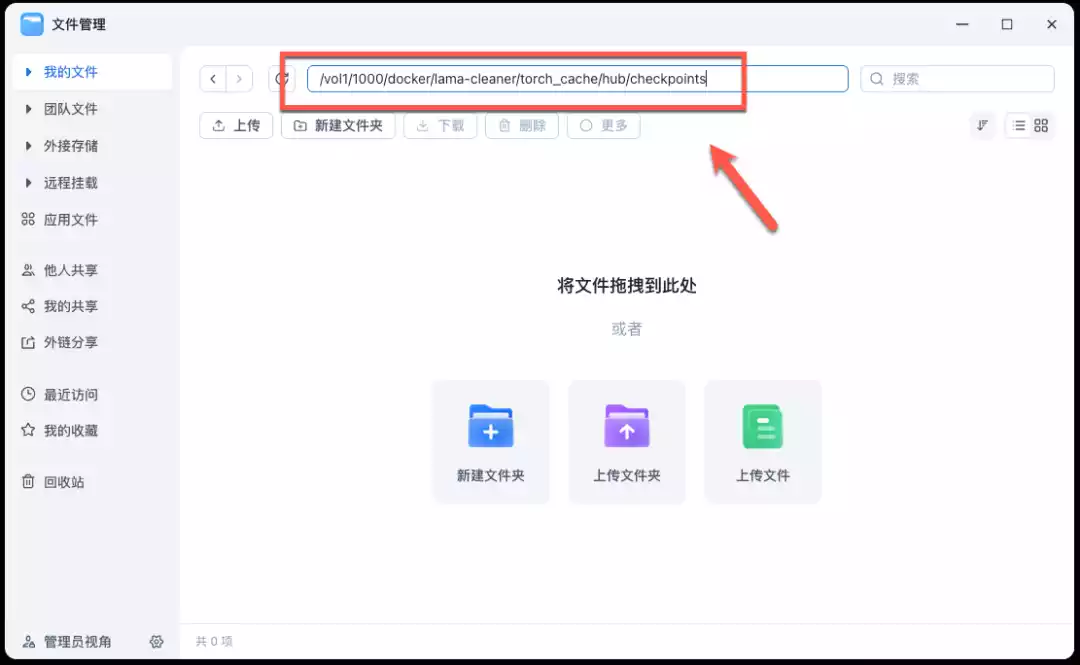Image resolution: width=1080 pixels, height=665 pixels.
Task: Open settings via the gear icon
Action: tap(156, 642)
